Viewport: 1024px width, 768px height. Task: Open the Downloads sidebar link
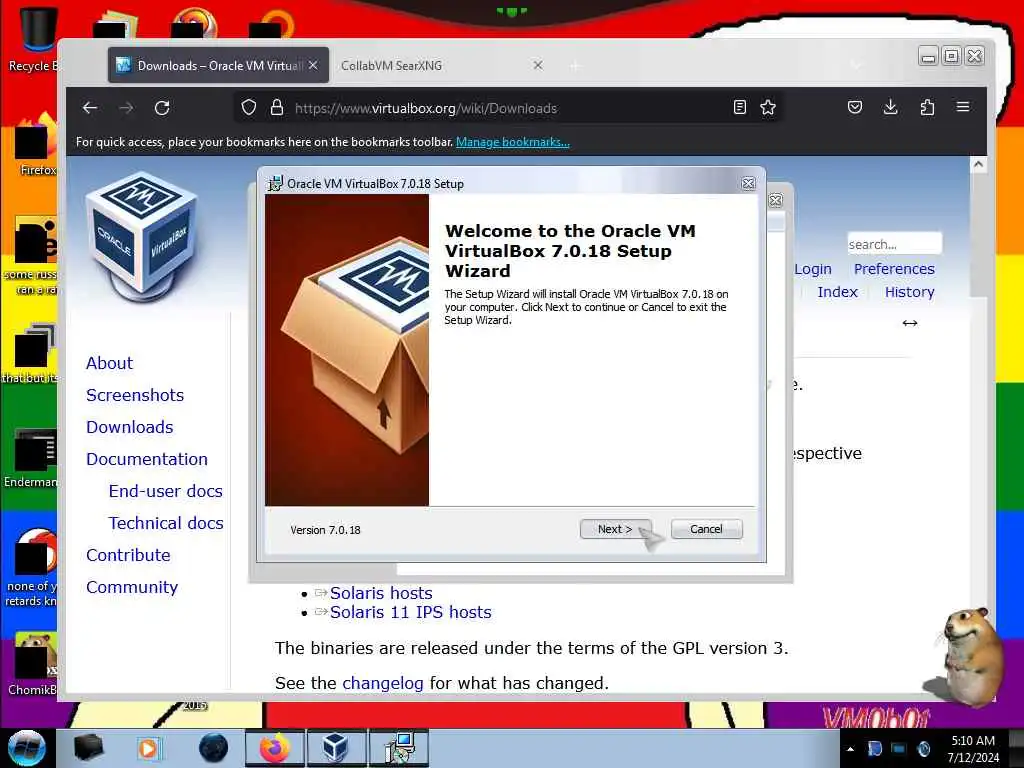tap(129, 427)
